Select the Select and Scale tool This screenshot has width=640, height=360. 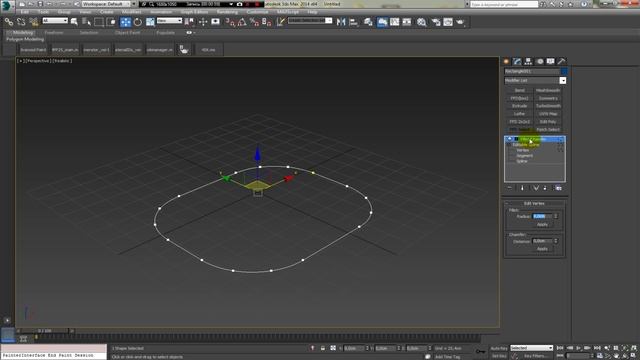(150, 22)
